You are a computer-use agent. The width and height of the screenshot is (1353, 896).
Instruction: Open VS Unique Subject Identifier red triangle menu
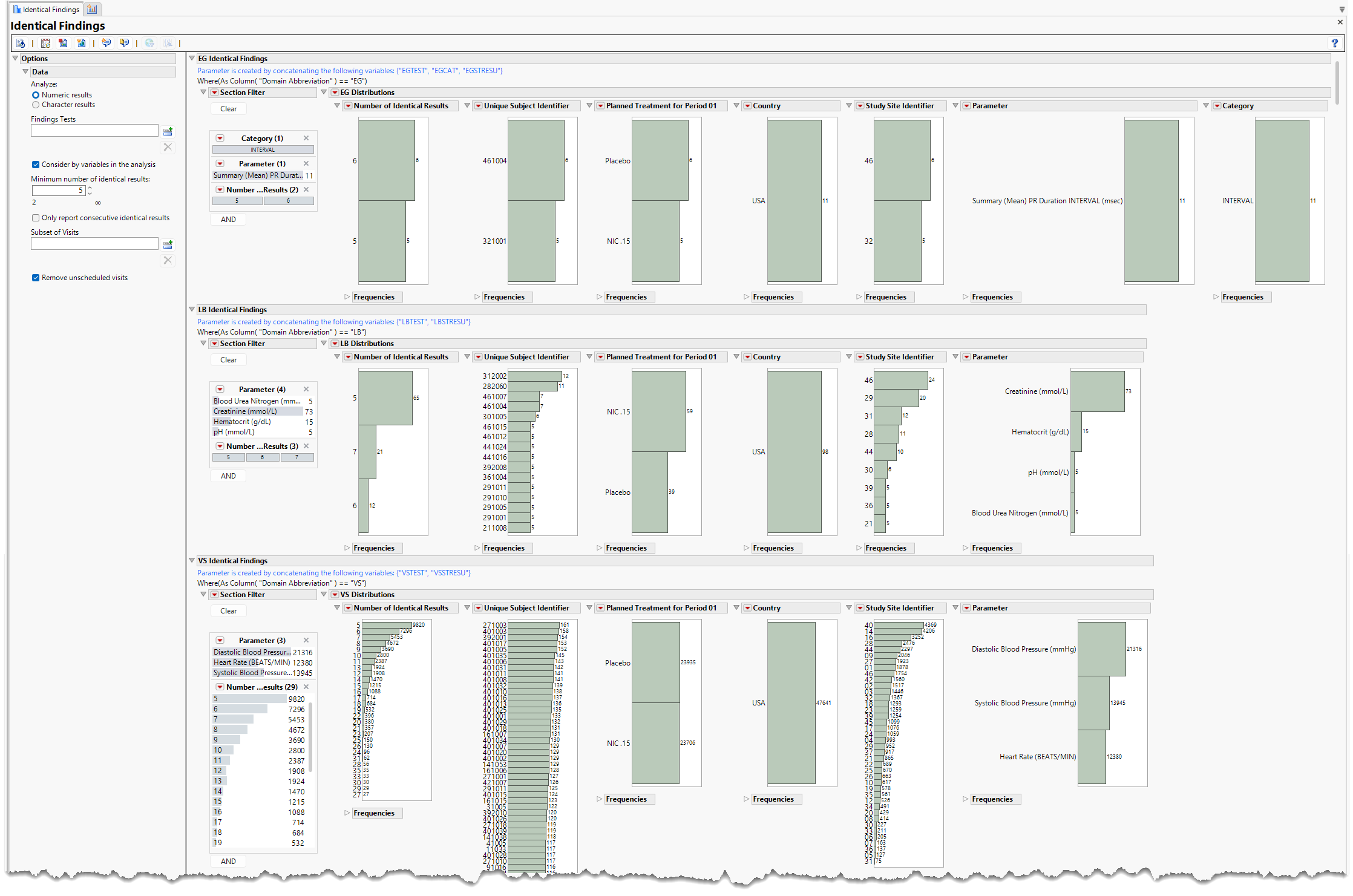pyautogui.click(x=478, y=608)
